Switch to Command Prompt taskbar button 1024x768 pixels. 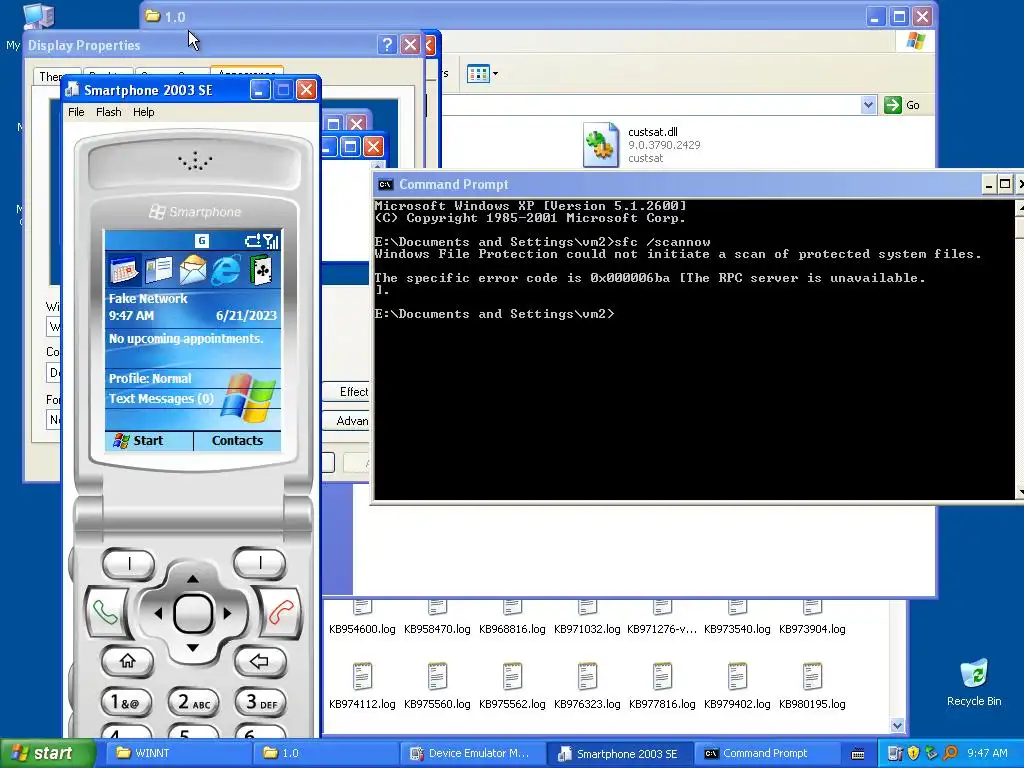(x=765, y=753)
